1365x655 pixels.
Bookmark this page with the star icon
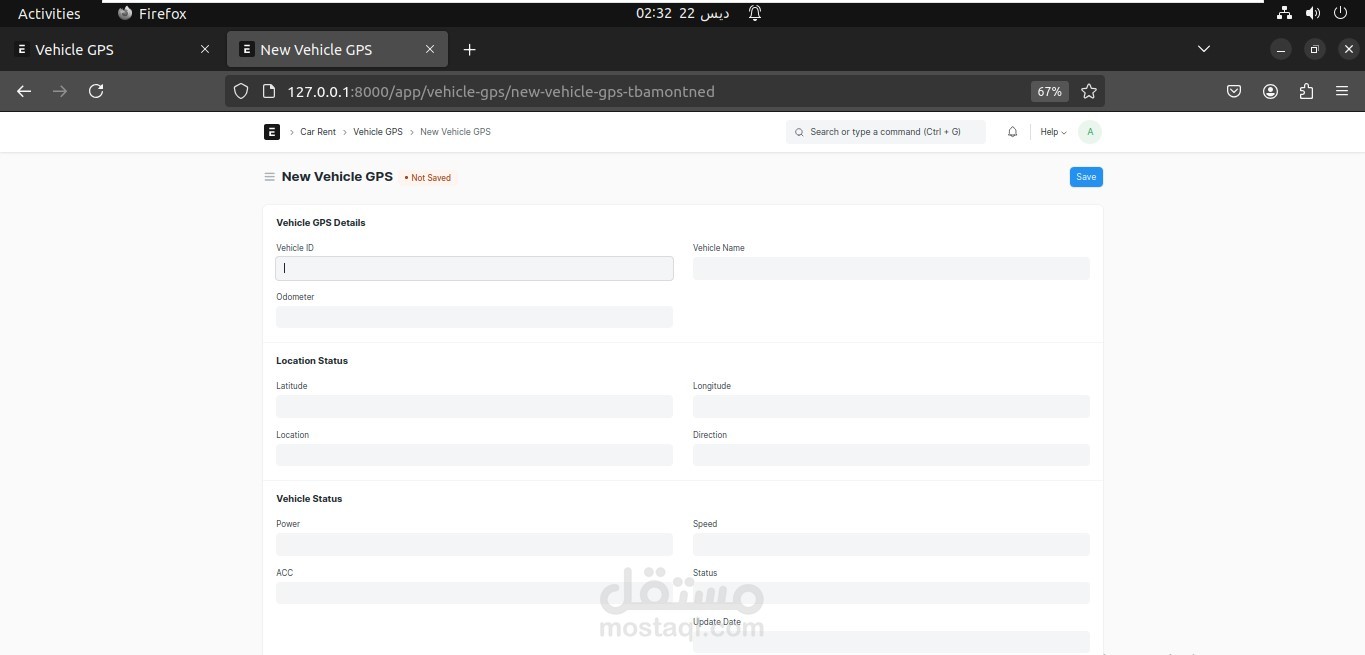pos(1089,91)
